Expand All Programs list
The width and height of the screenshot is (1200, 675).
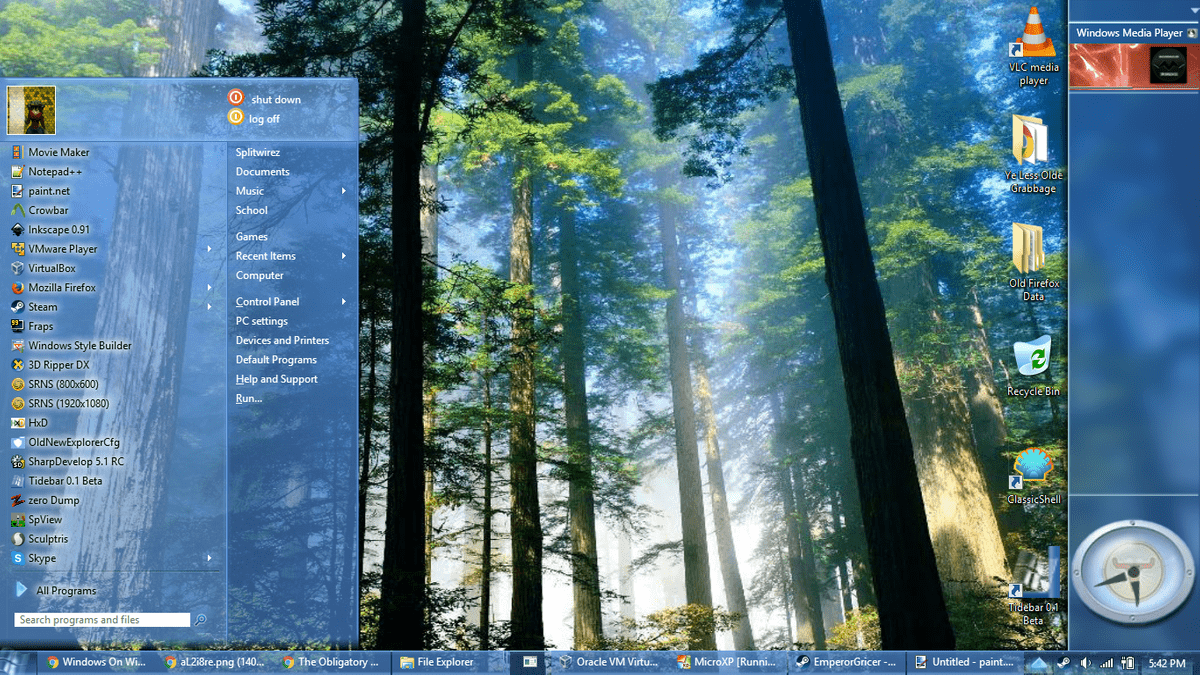click(65, 591)
